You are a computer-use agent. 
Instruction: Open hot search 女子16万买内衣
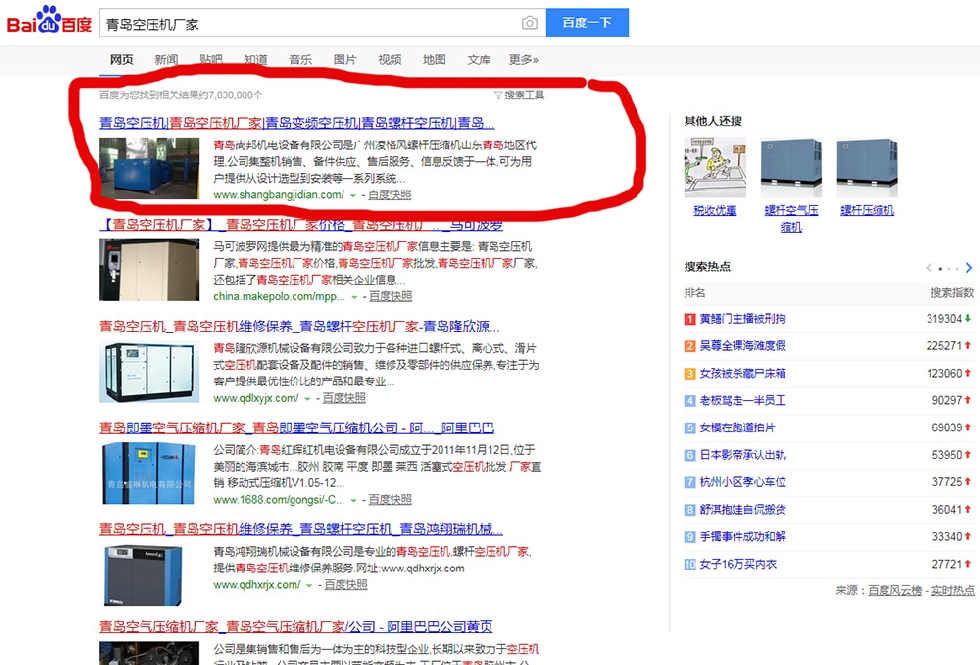[738, 564]
